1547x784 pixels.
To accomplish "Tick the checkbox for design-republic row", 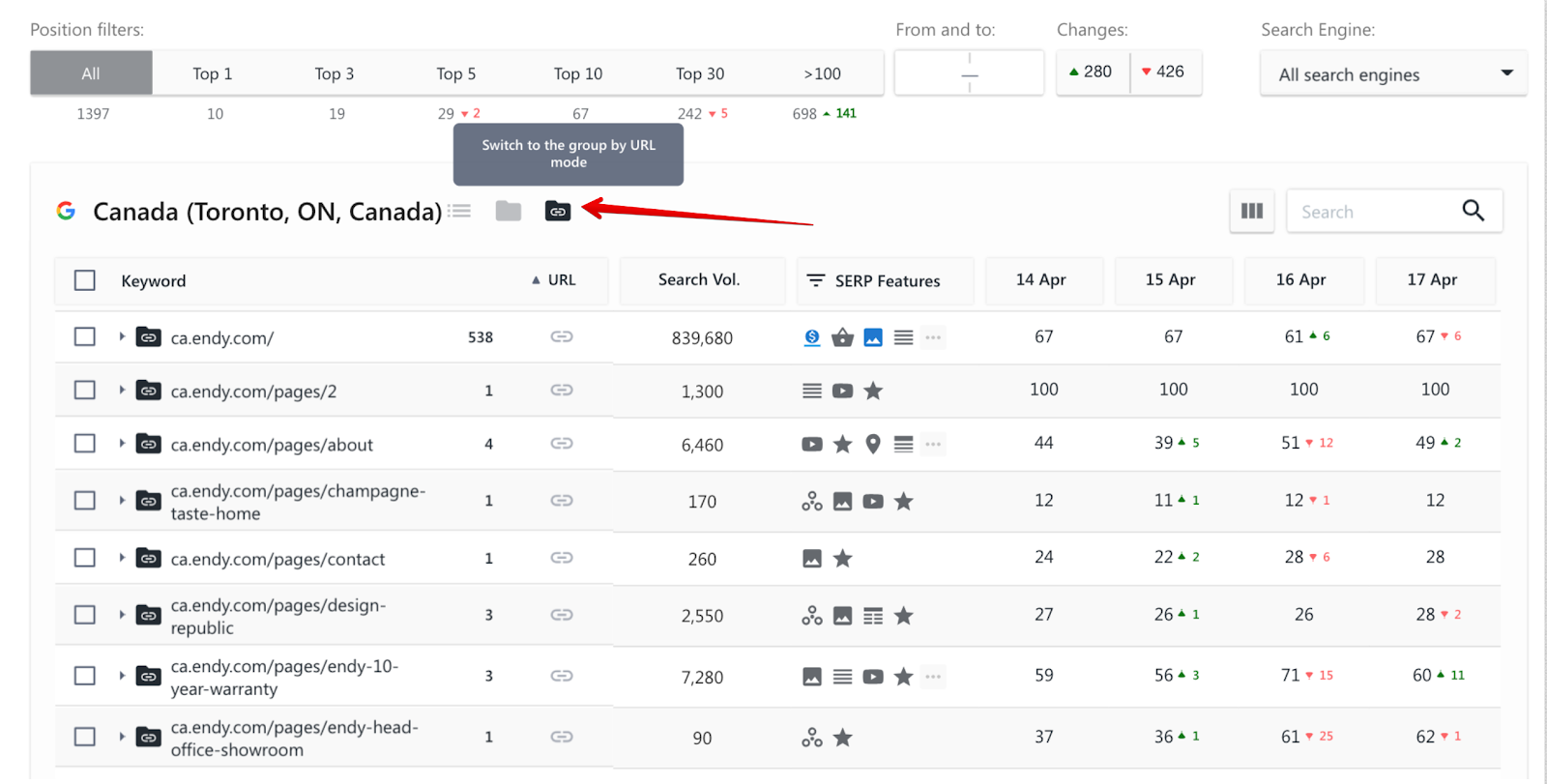I will [85, 615].
